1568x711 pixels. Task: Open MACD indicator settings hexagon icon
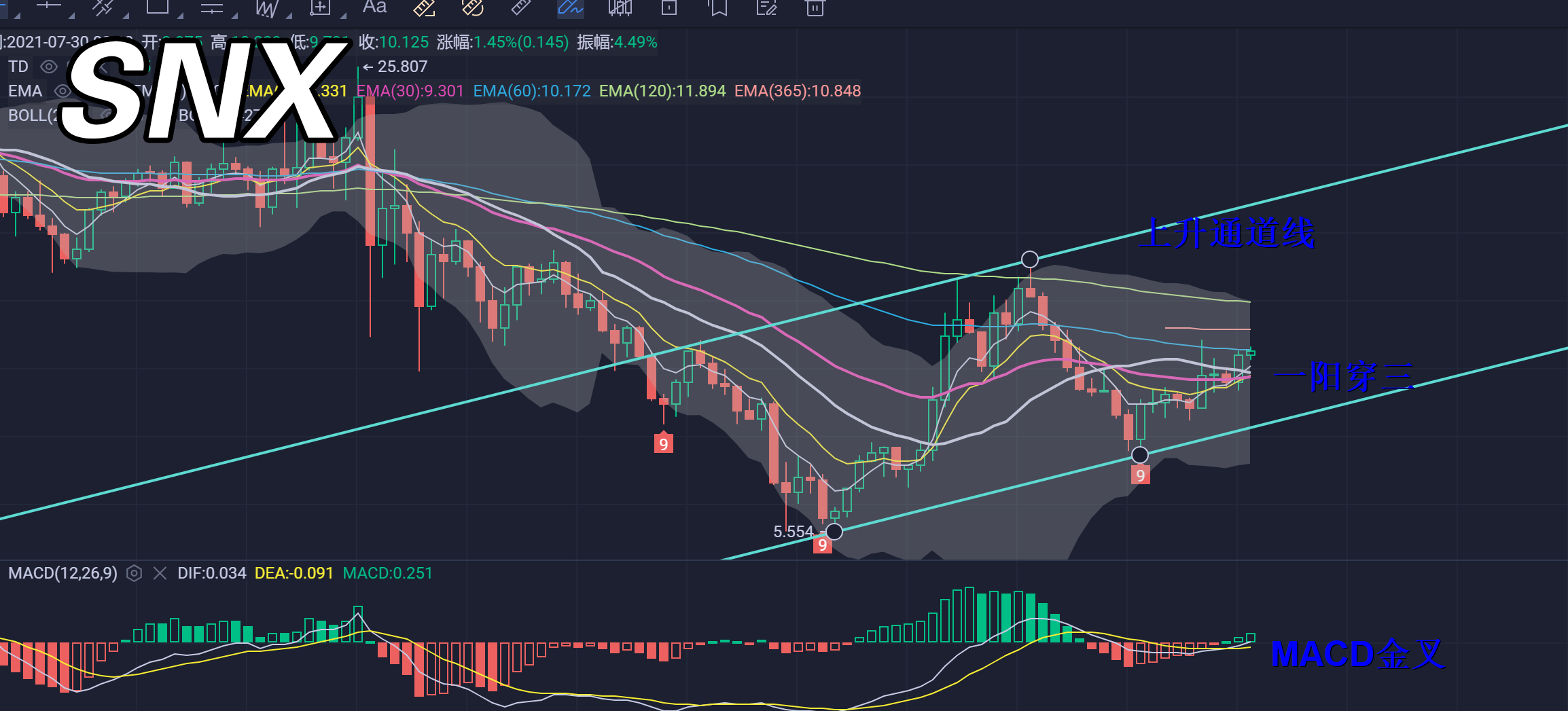click(x=135, y=573)
